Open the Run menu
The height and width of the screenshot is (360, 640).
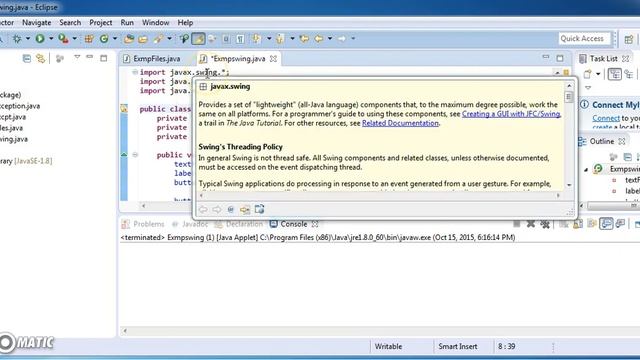click(x=127, y=23)
